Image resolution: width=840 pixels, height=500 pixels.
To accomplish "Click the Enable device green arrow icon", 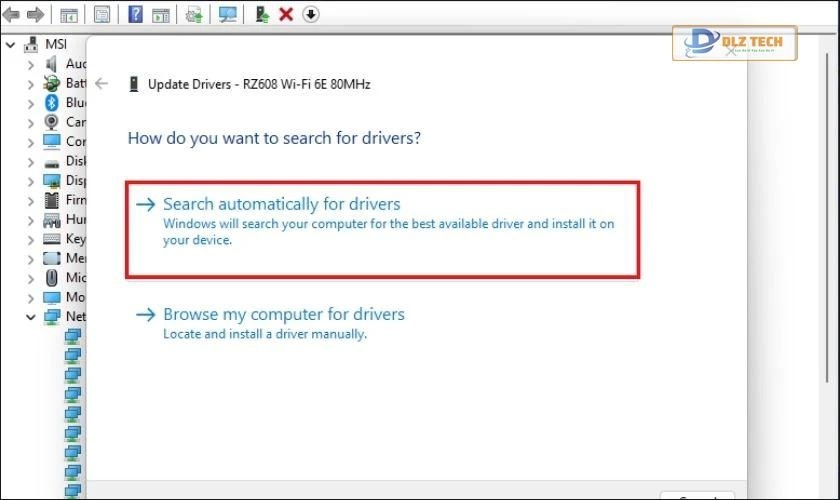I will pyautogui.click(x=262, y=14).
